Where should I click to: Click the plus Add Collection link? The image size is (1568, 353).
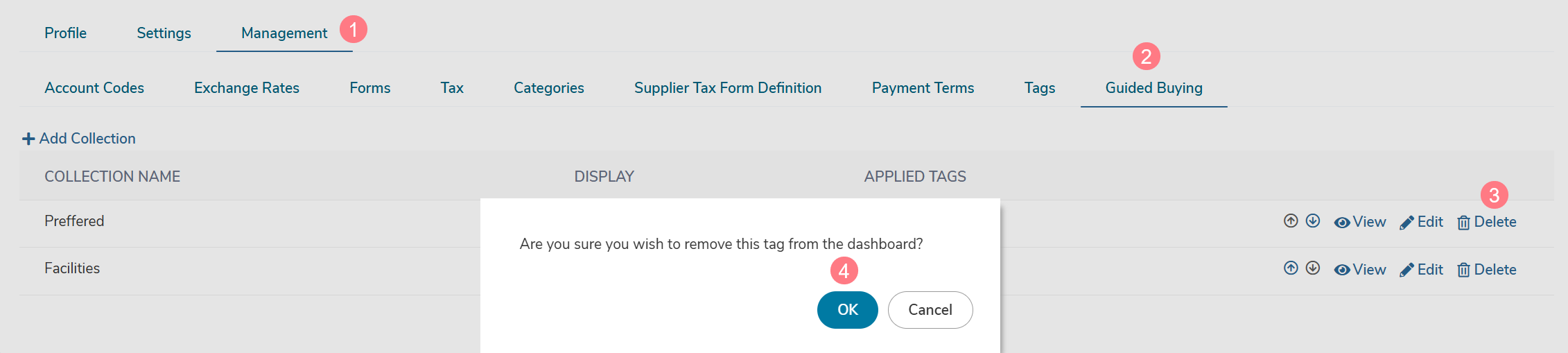point(79,139)
